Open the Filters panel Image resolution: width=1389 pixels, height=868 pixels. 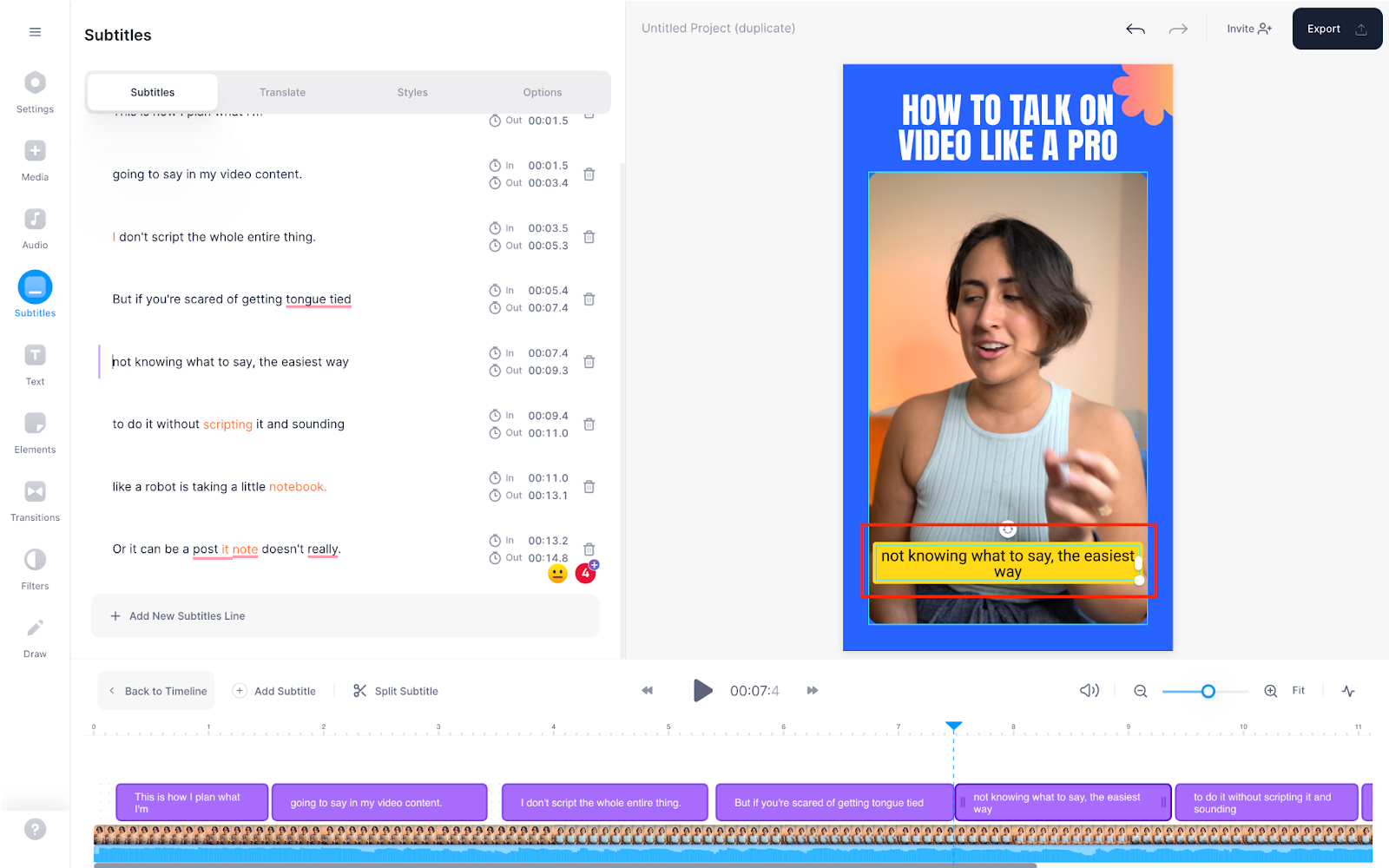[x=35, y=569]
